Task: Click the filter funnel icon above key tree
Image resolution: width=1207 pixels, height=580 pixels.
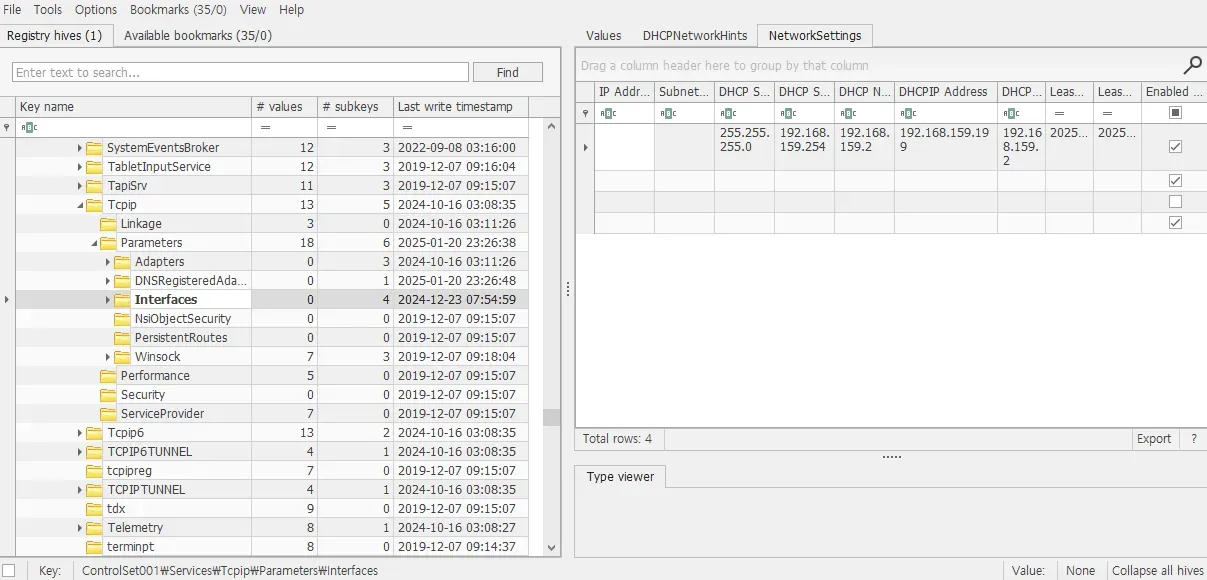Action: (x=7, y=128)
